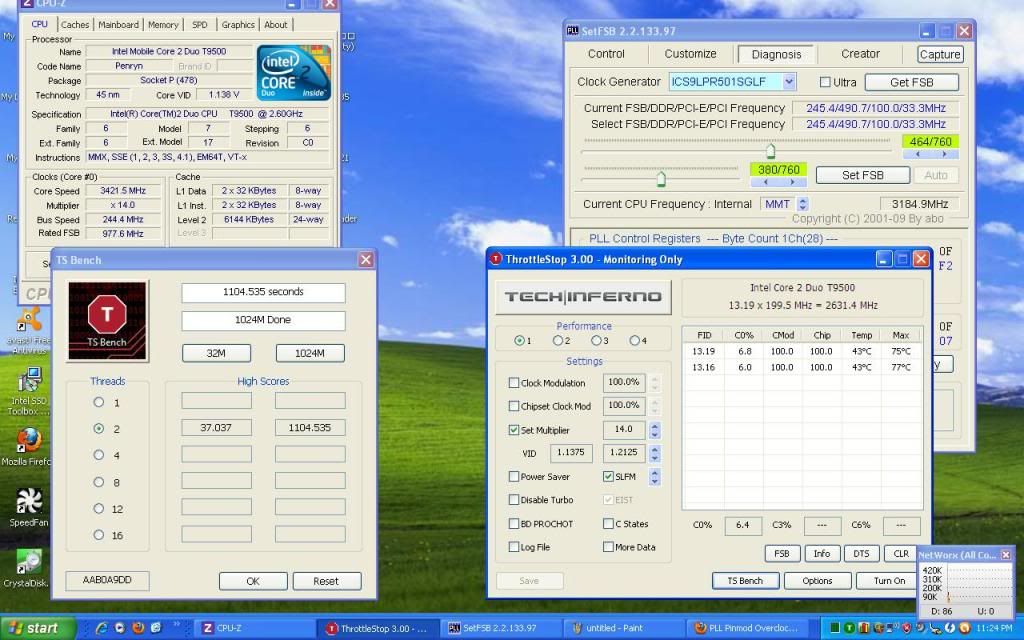Check the Ultra option in SetFSB
The width and height of the screenshot is (1024, 640).
825,82
